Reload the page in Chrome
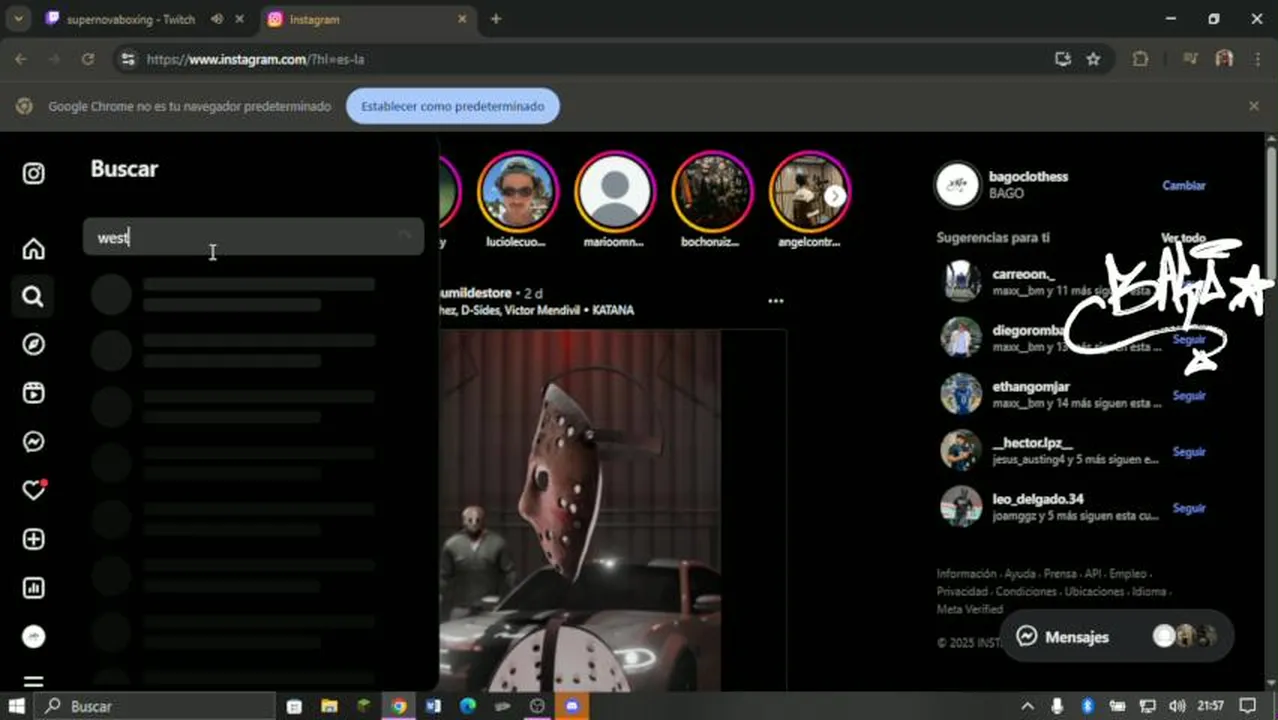The height and width of the screenshot is (720, 1278). point(88,59)
